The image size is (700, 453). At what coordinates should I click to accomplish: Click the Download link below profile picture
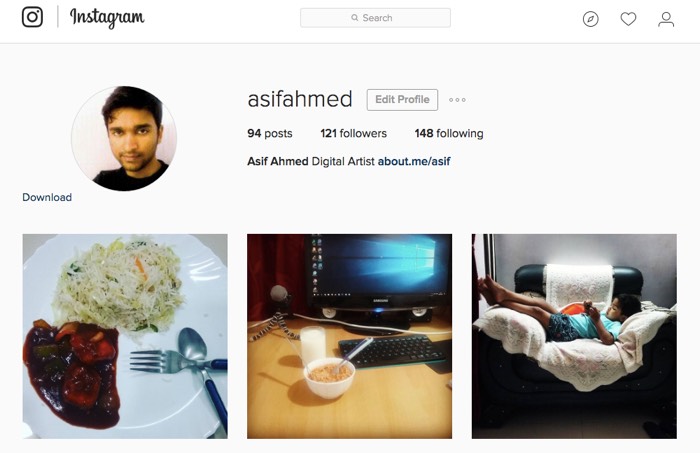coord(47,197)
